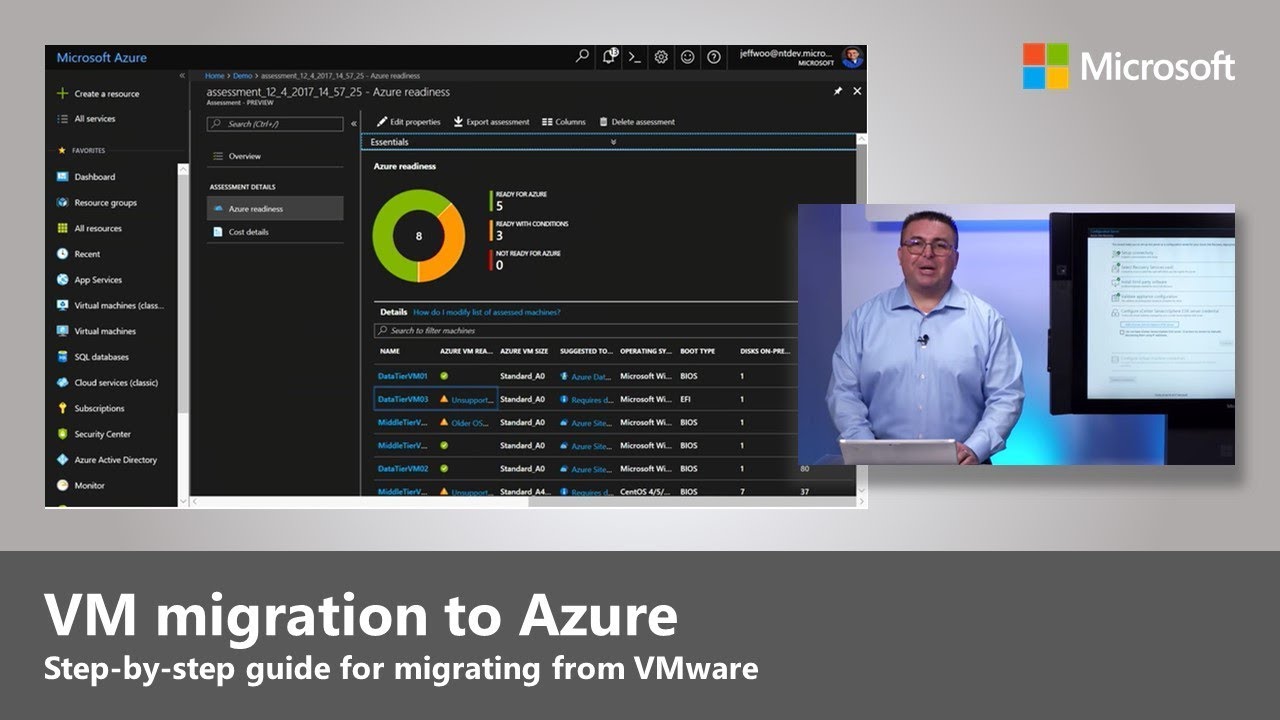Sort by the BOOT TYPE column header
Viewport: 1280px width, 720px height.
tap(697, 351)
